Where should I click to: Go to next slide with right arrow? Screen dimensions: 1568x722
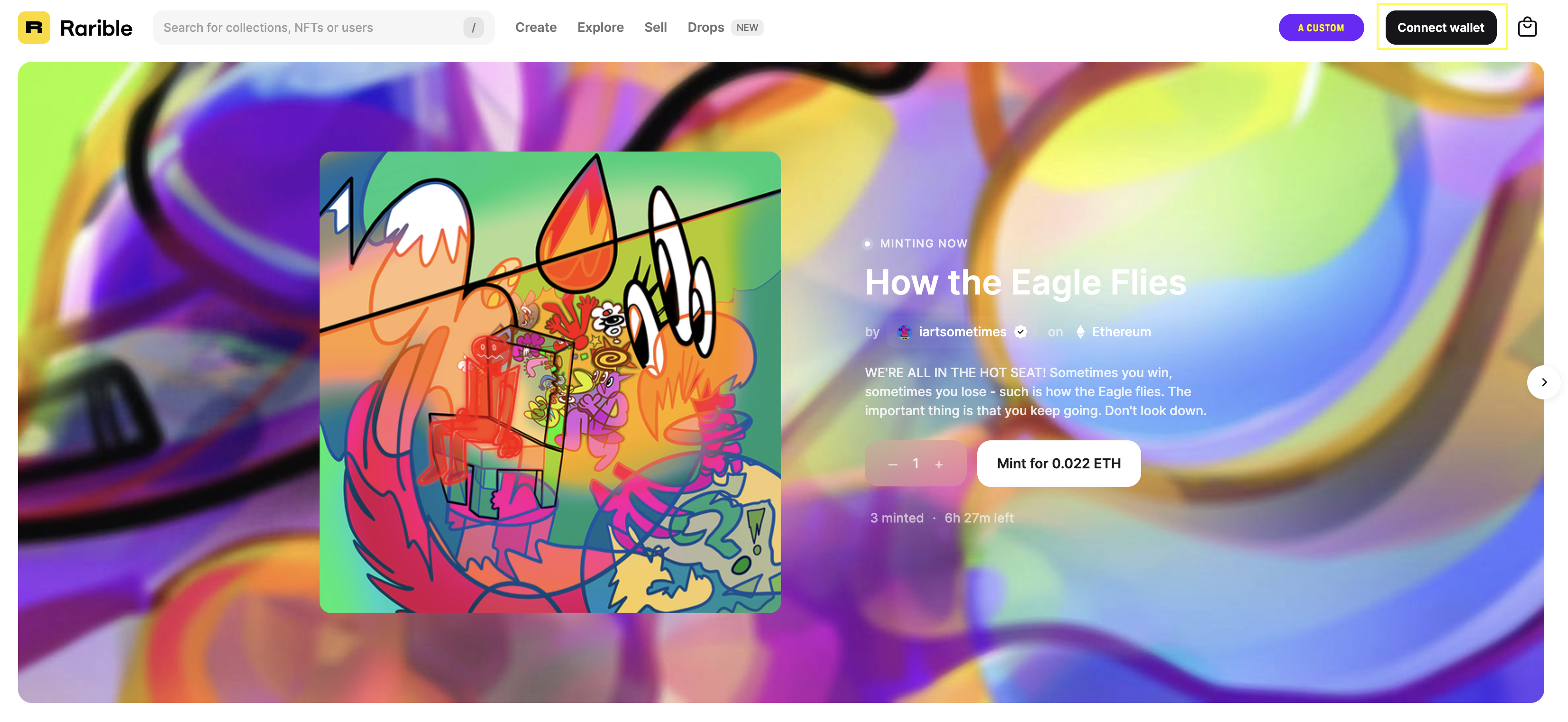point(1544,382)
